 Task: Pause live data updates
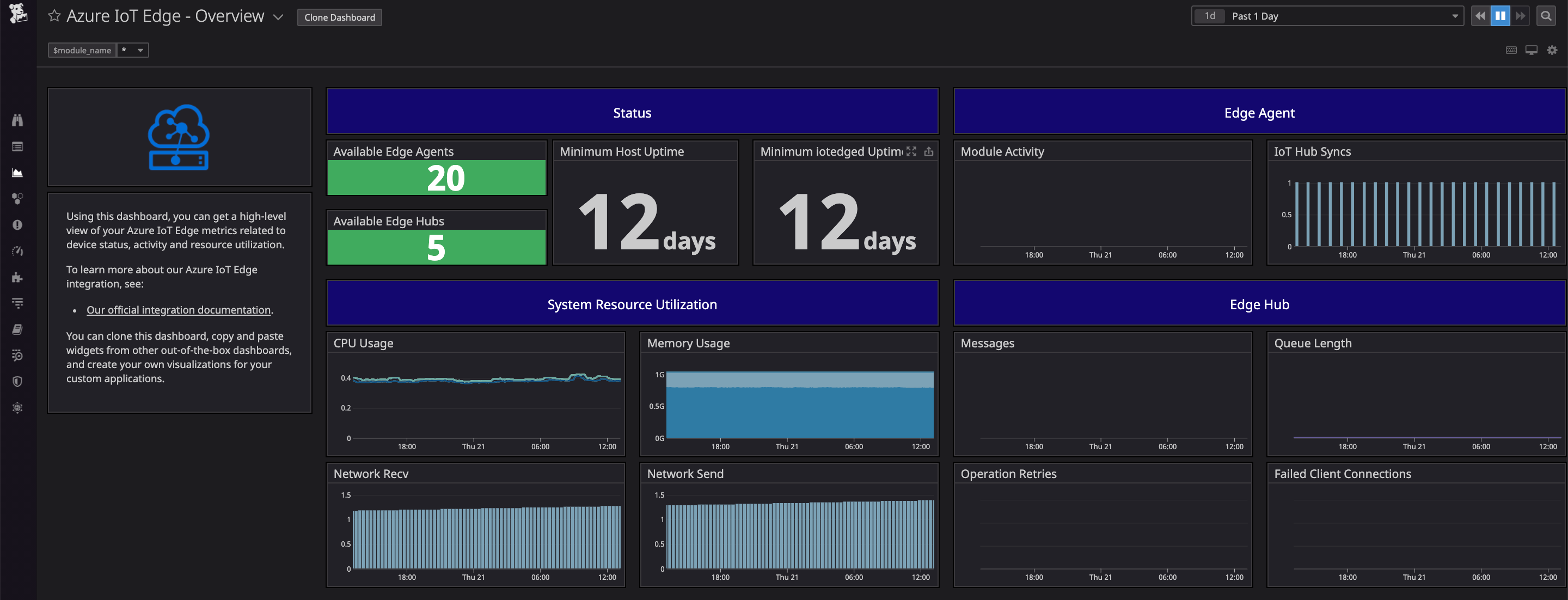click(x=1500, y=16)
